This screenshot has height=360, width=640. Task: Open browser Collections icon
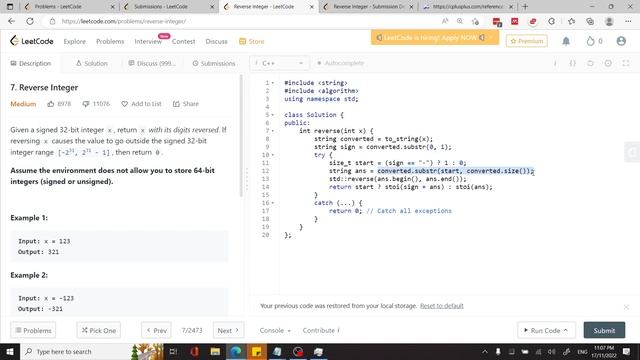pos(590,21)
